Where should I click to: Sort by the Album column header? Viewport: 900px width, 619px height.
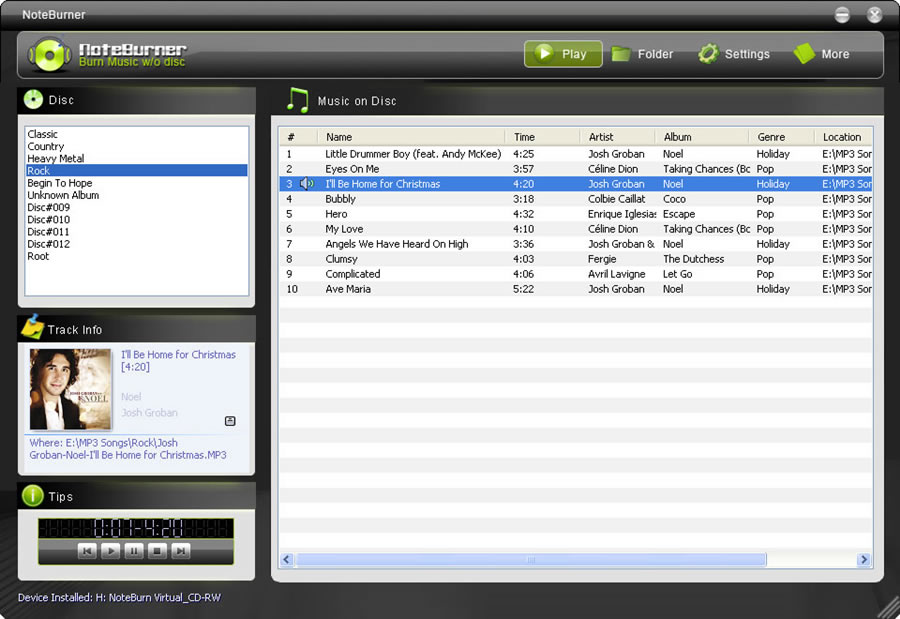pyautogui.click(x=703, y=137)
